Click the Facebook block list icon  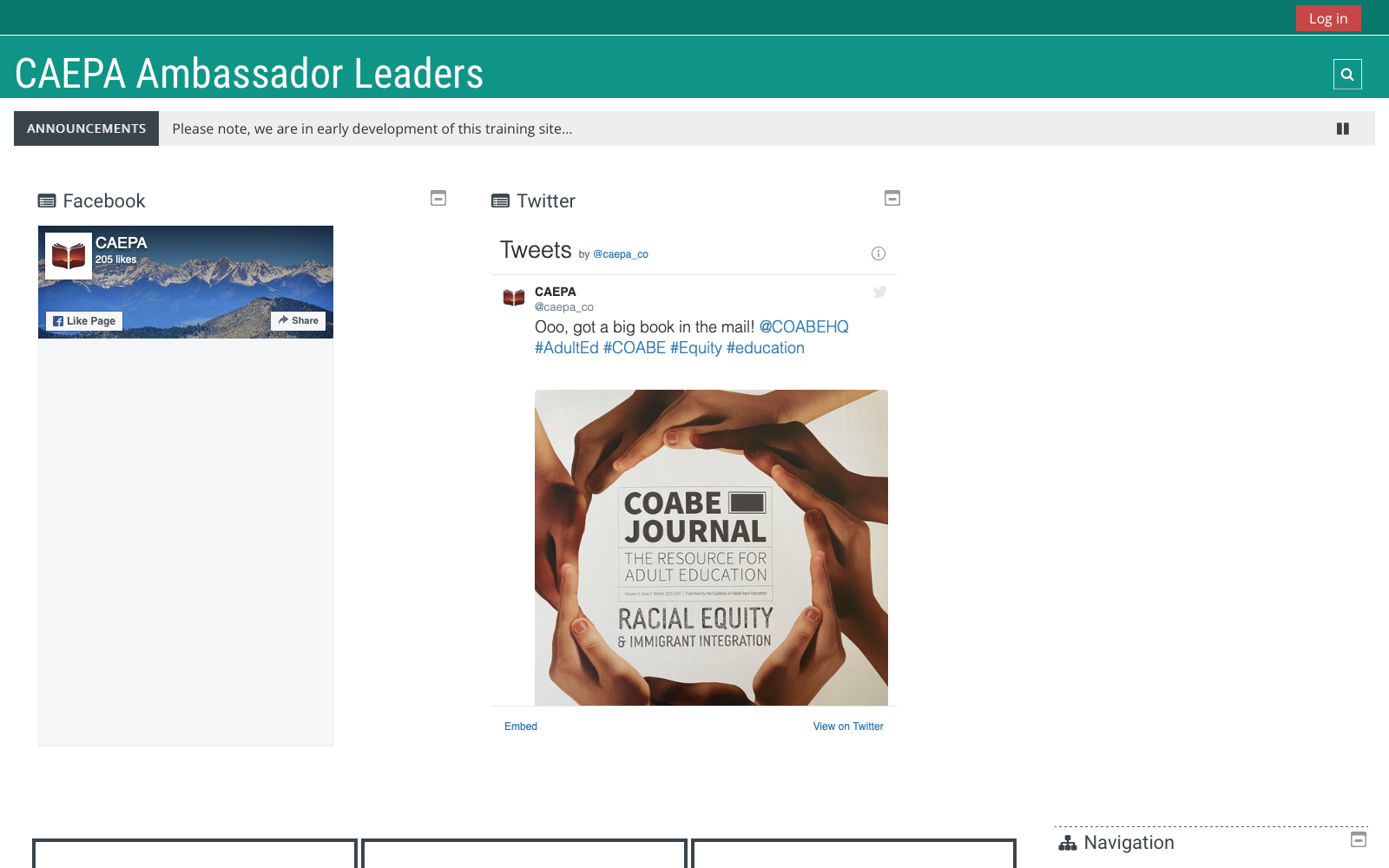pyautogui.click(x=47, y=201)
